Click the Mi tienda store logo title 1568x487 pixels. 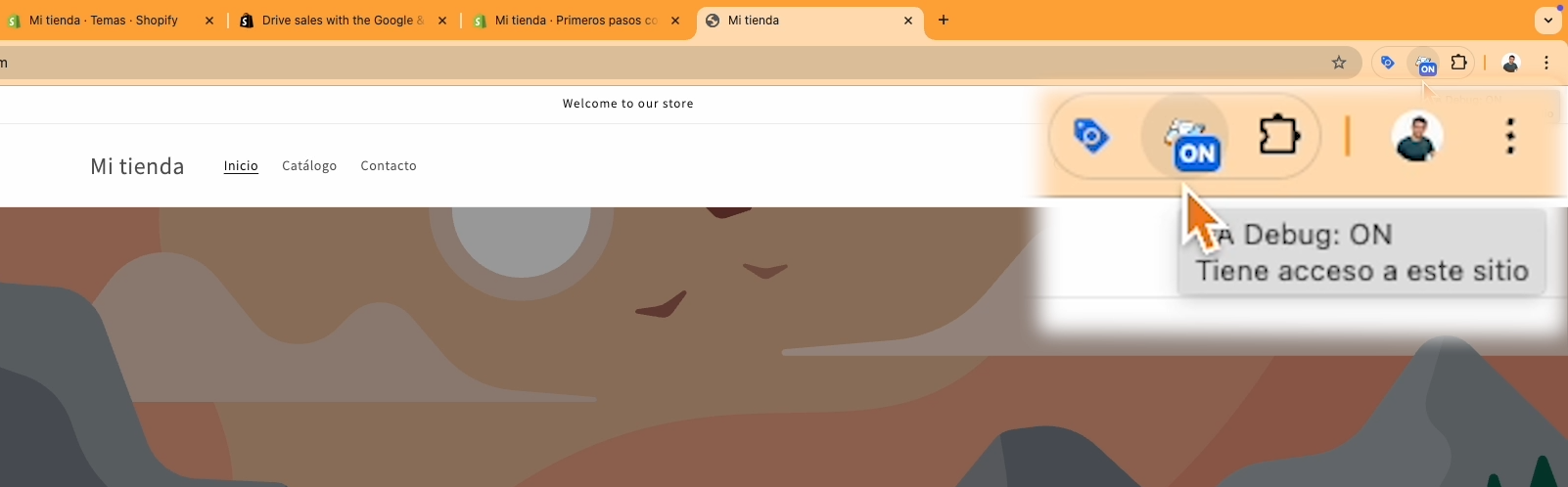tap(137, 166)
